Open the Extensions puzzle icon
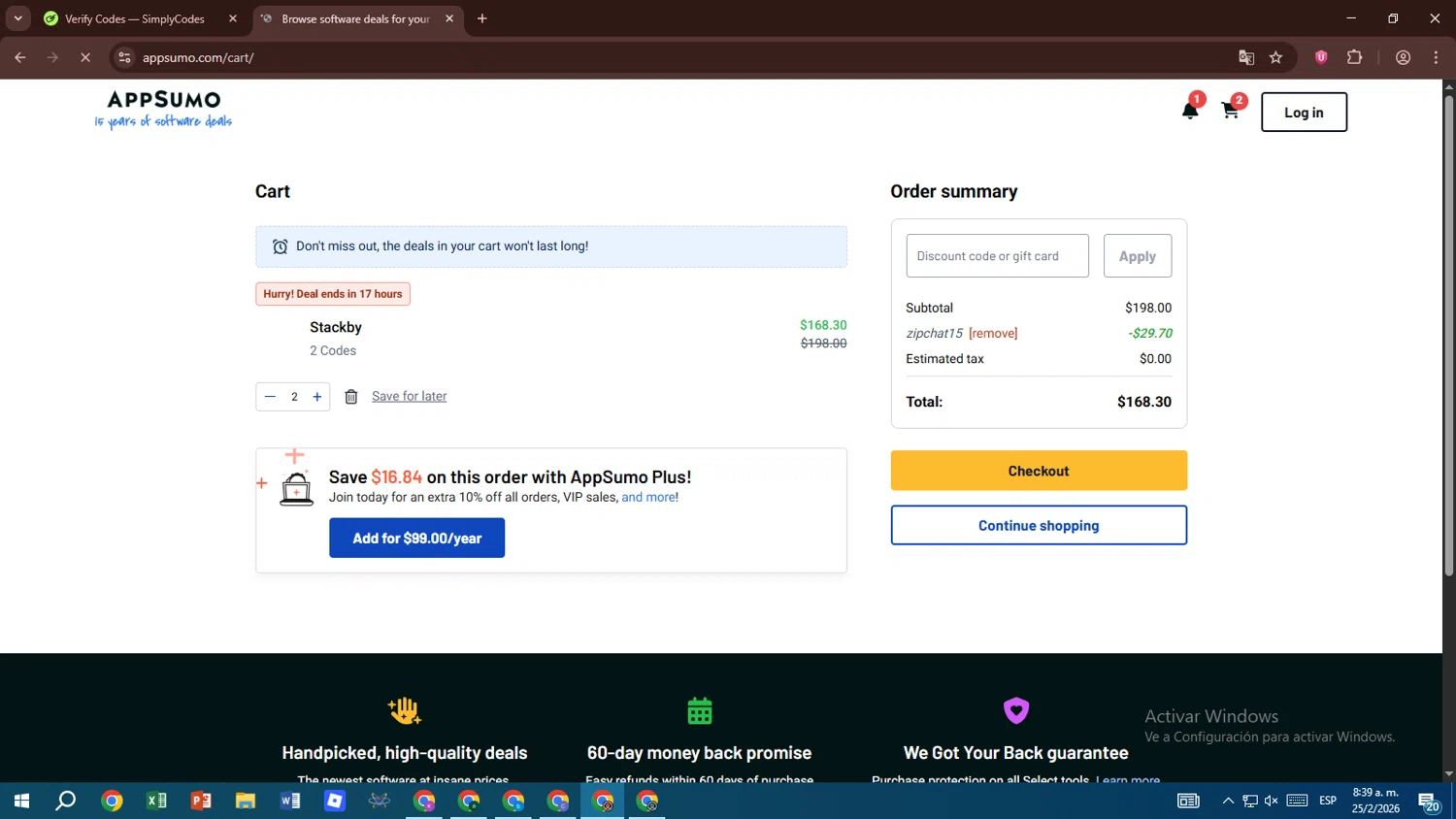1456x819 pixels. click(1355, 57)
